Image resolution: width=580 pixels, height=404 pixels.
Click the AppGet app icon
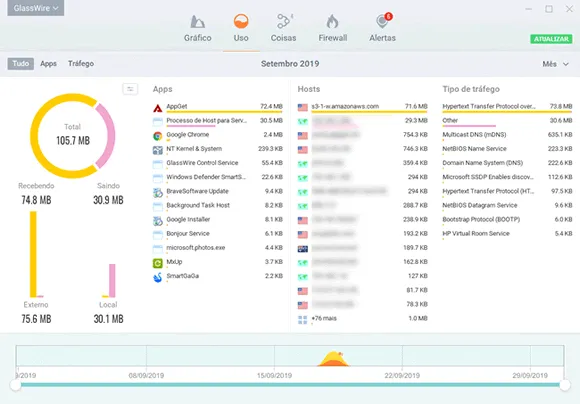[x=158, y=108]
